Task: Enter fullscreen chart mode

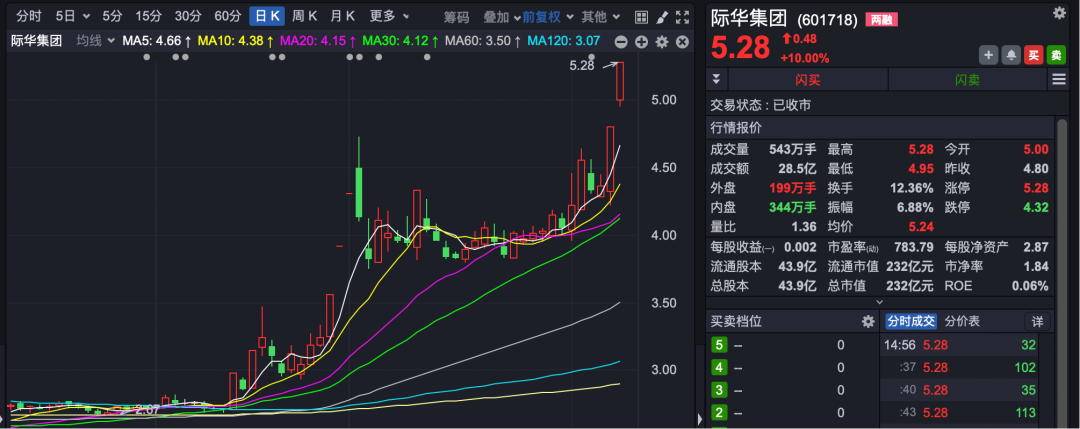Action: pyautogui.click(x=682, y=16)
